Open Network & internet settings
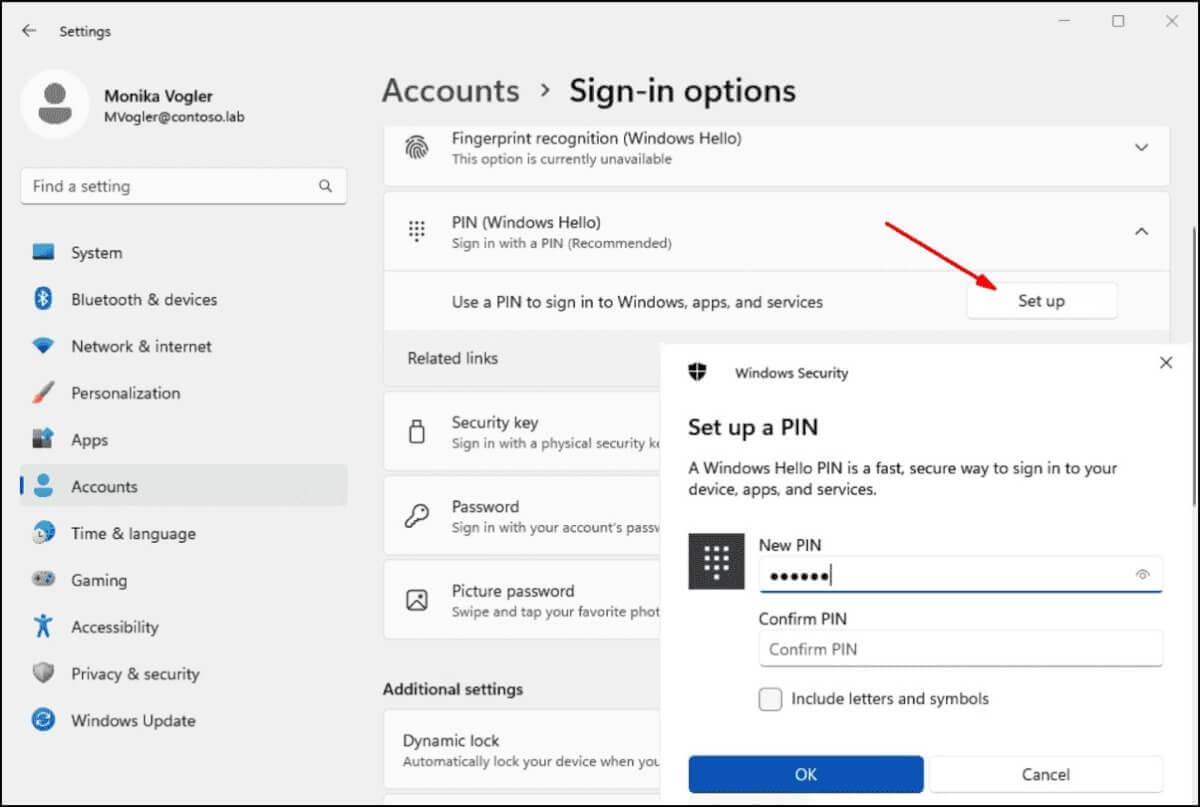Image resolution: width=1200 pixels, height=807 pixels. point(184,346)
